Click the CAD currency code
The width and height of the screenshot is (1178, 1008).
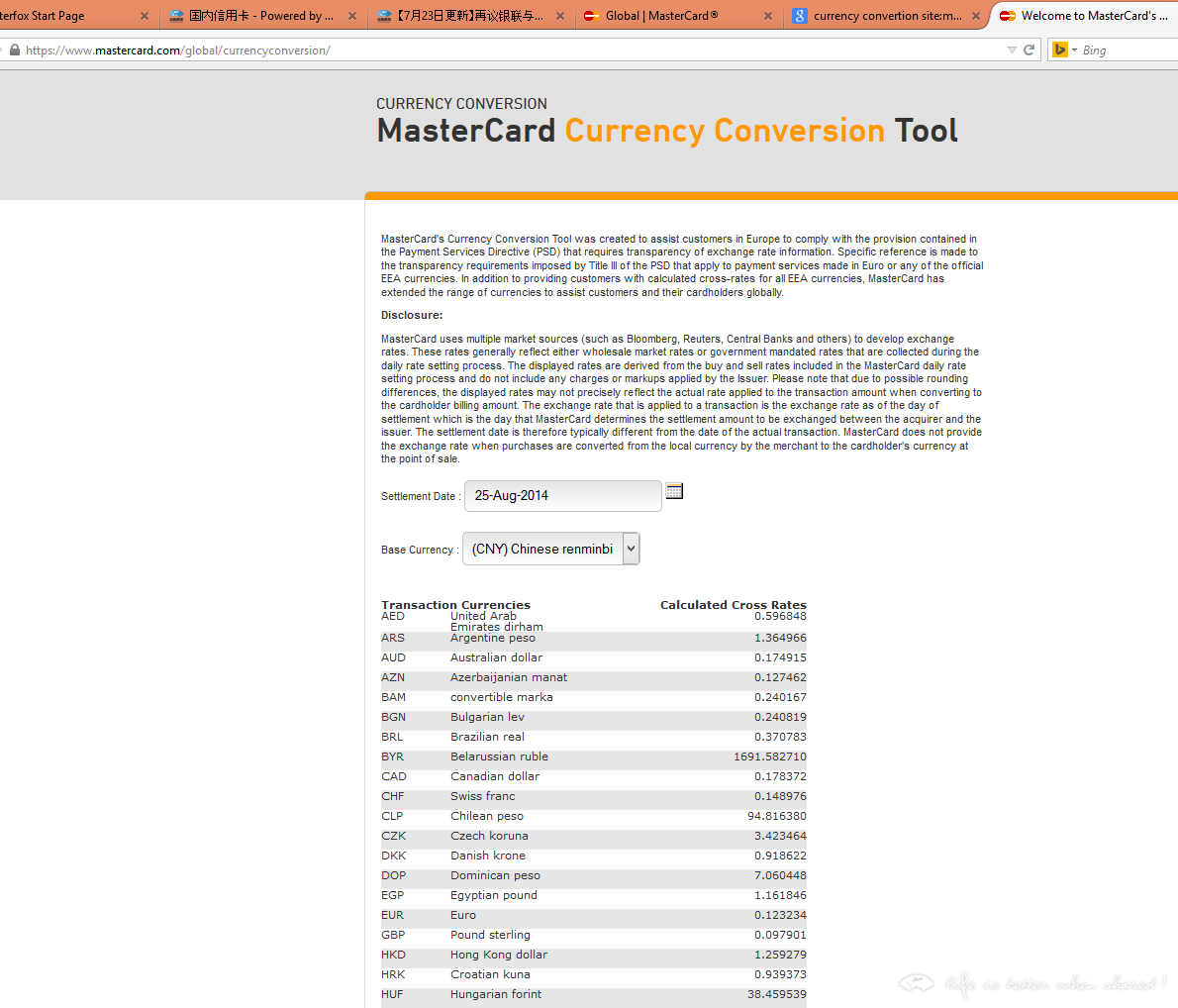pyautogui.click(x=394, y=776)
